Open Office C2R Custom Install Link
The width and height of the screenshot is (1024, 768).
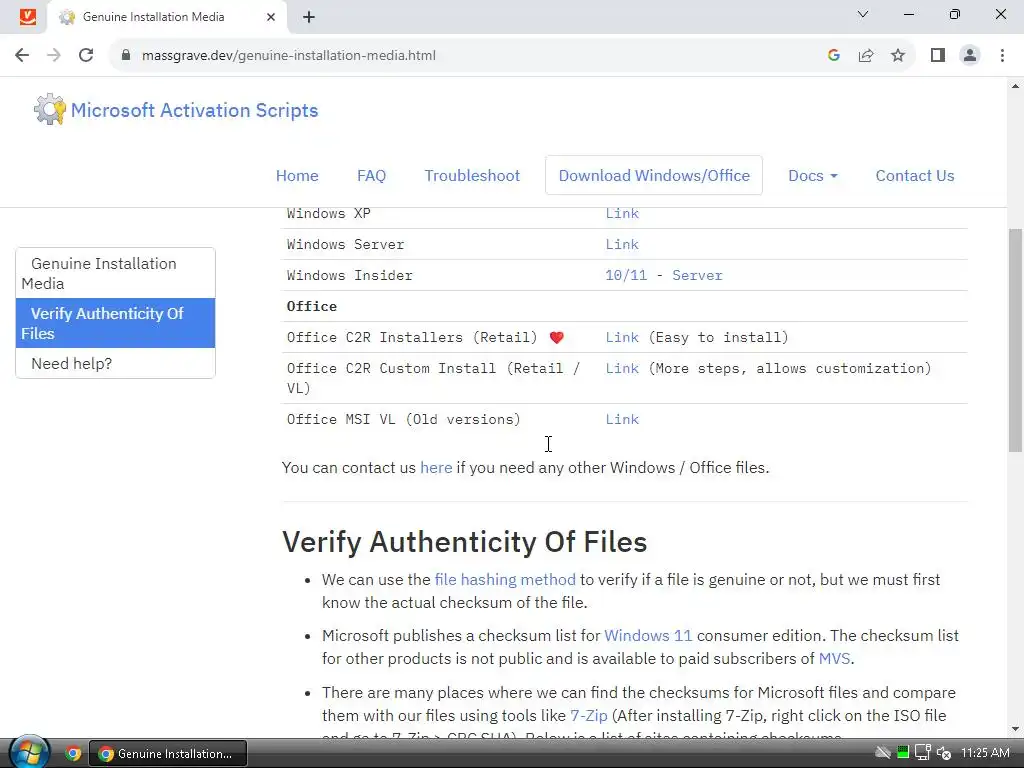[x=622, y=368]
